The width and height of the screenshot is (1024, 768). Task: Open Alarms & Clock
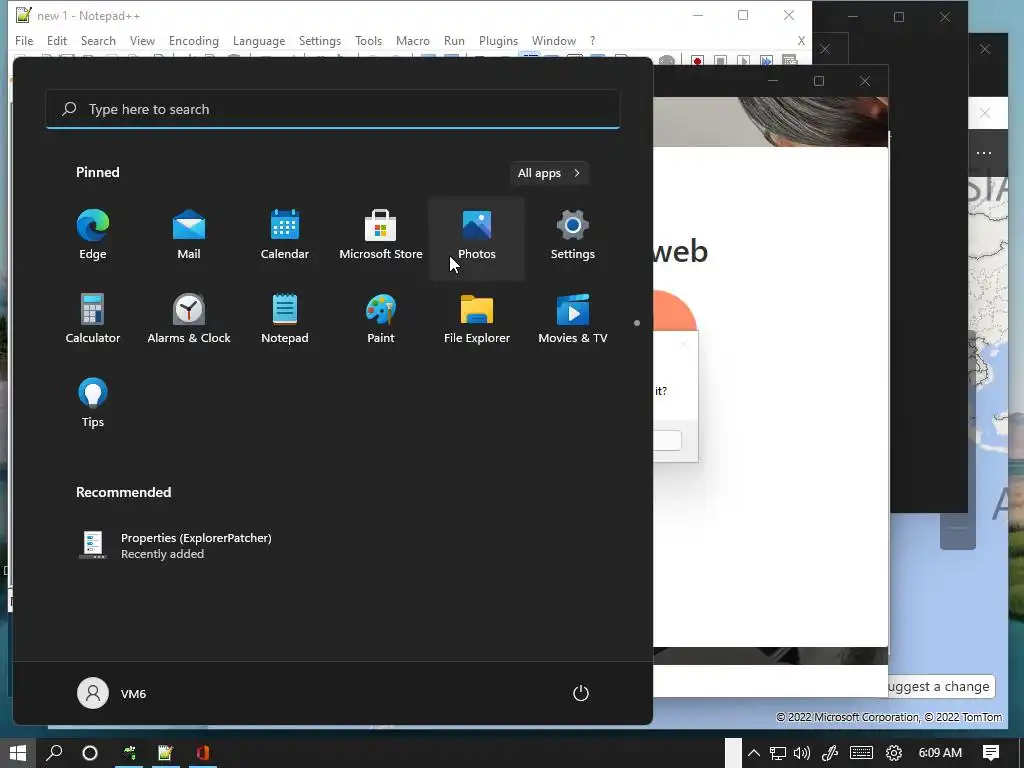[x=189, y=319]
